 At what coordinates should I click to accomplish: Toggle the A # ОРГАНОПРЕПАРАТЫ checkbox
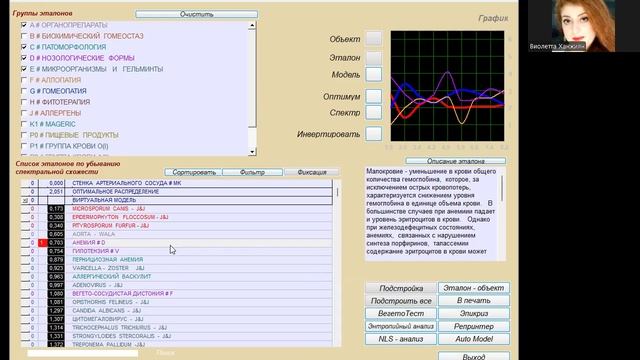(24, 25)
